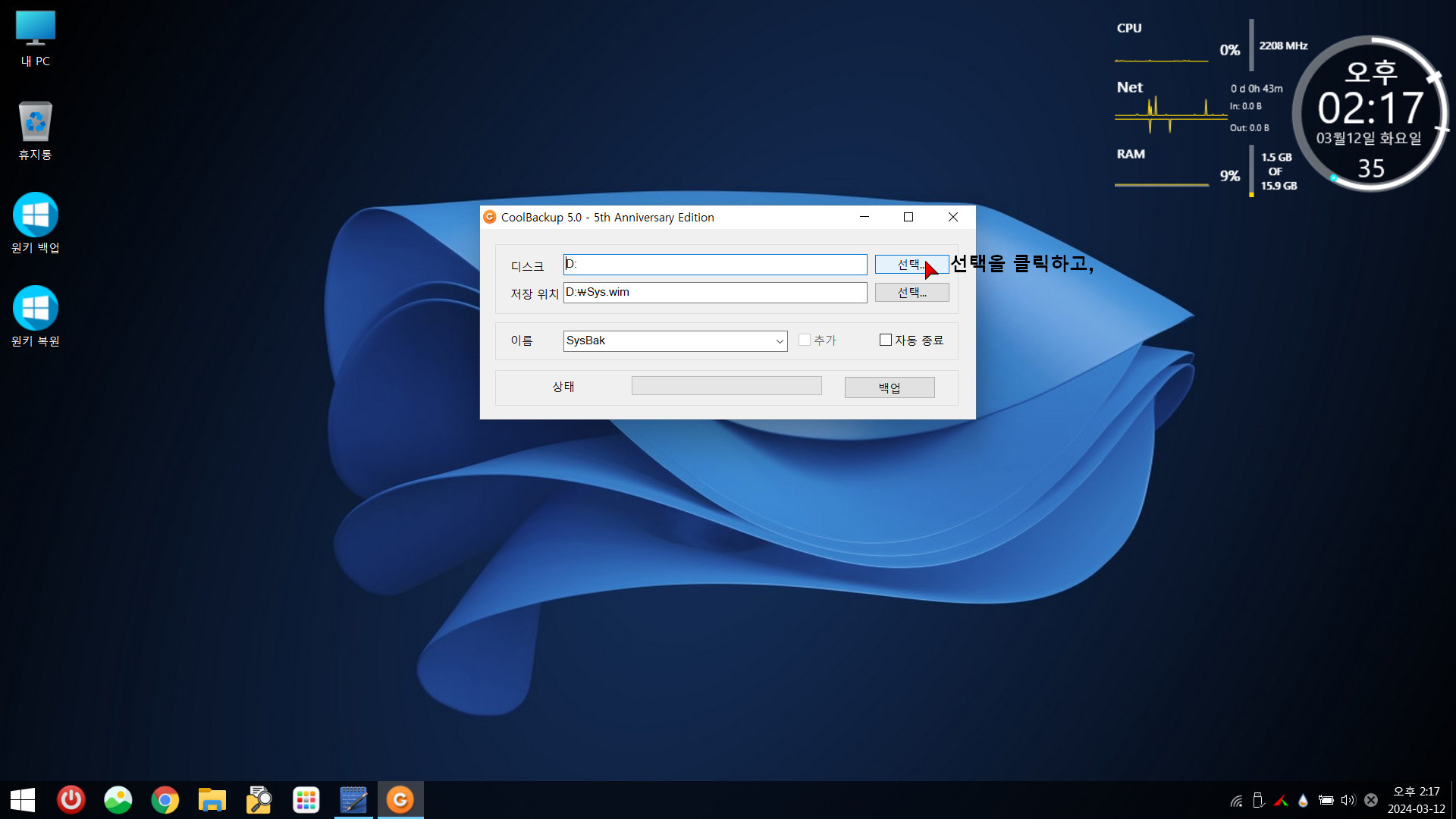Launch the 원키 백업 desktop shortcut
Viewport: 1456px width, 819px height.
[x=35, y=224]
